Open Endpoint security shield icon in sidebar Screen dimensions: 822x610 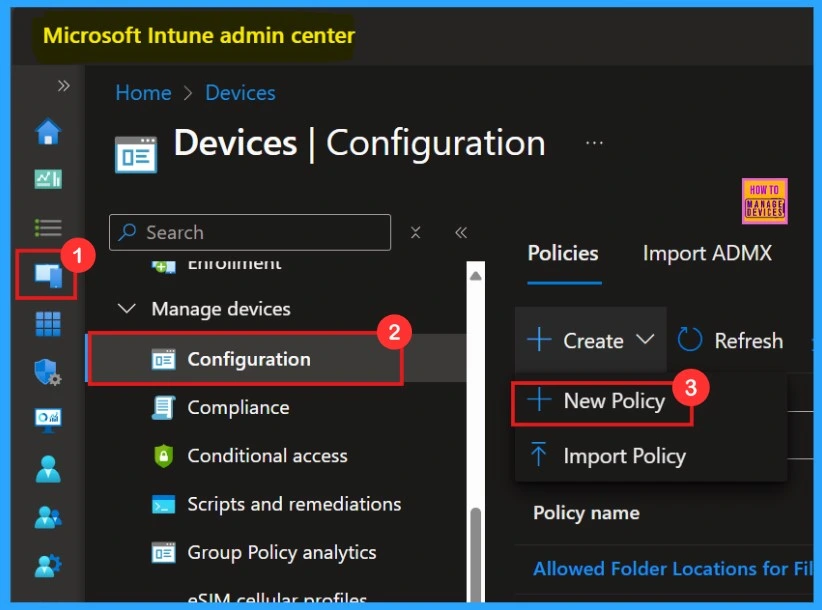coord(48,372)
